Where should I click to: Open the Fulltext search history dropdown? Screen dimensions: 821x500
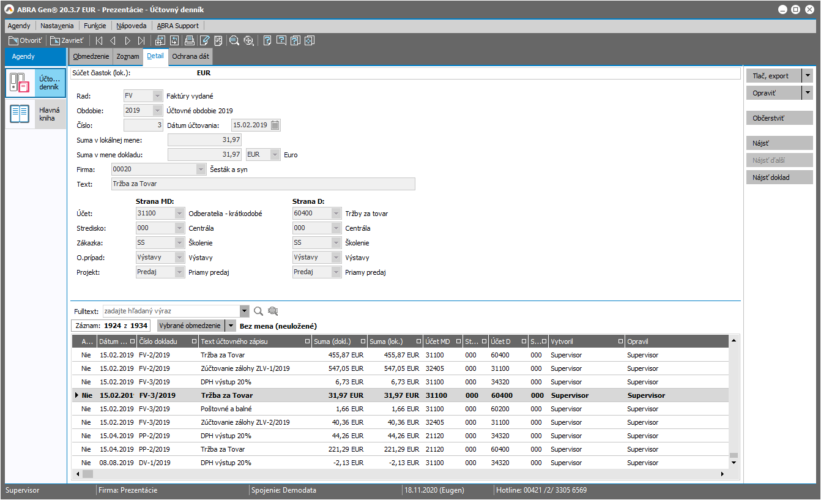click(245, 311)
